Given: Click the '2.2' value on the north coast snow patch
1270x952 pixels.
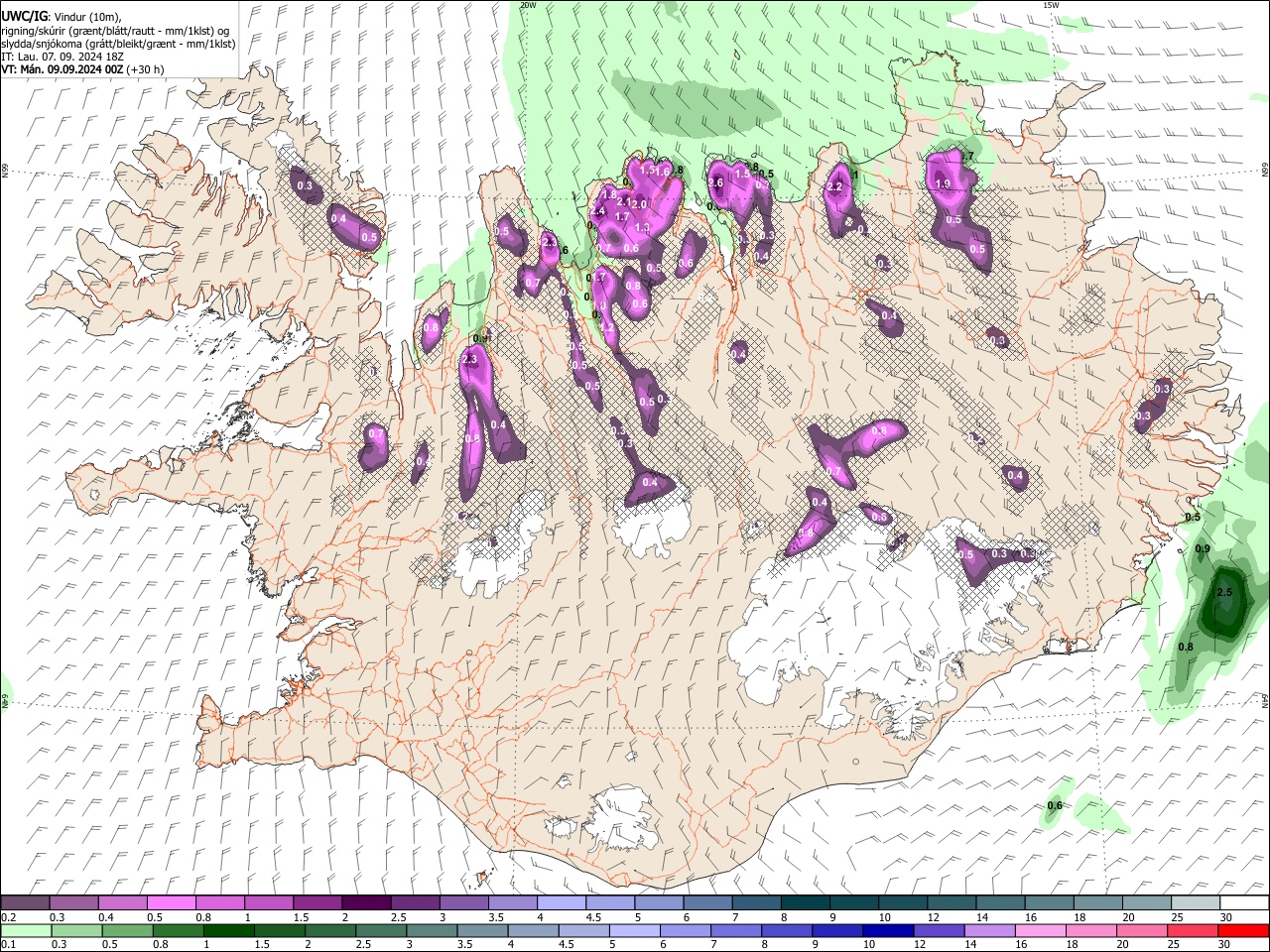Looking at the screenshot, I should point(834,186).
